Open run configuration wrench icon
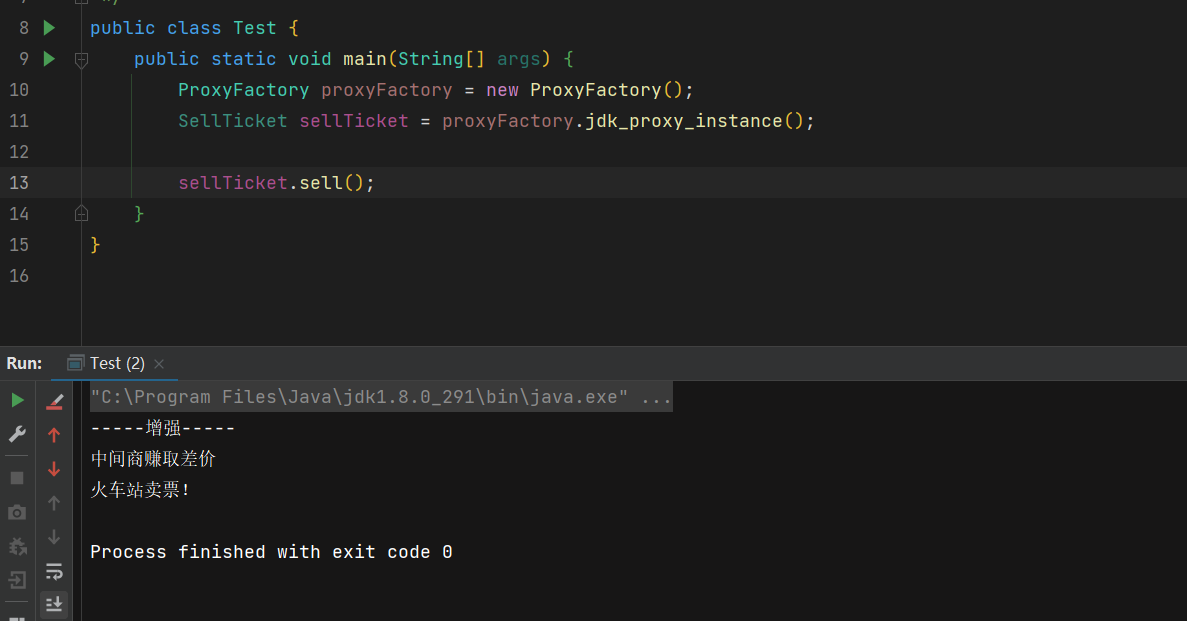The height and width of the screenshot is (621, 1187). (17, 434)
